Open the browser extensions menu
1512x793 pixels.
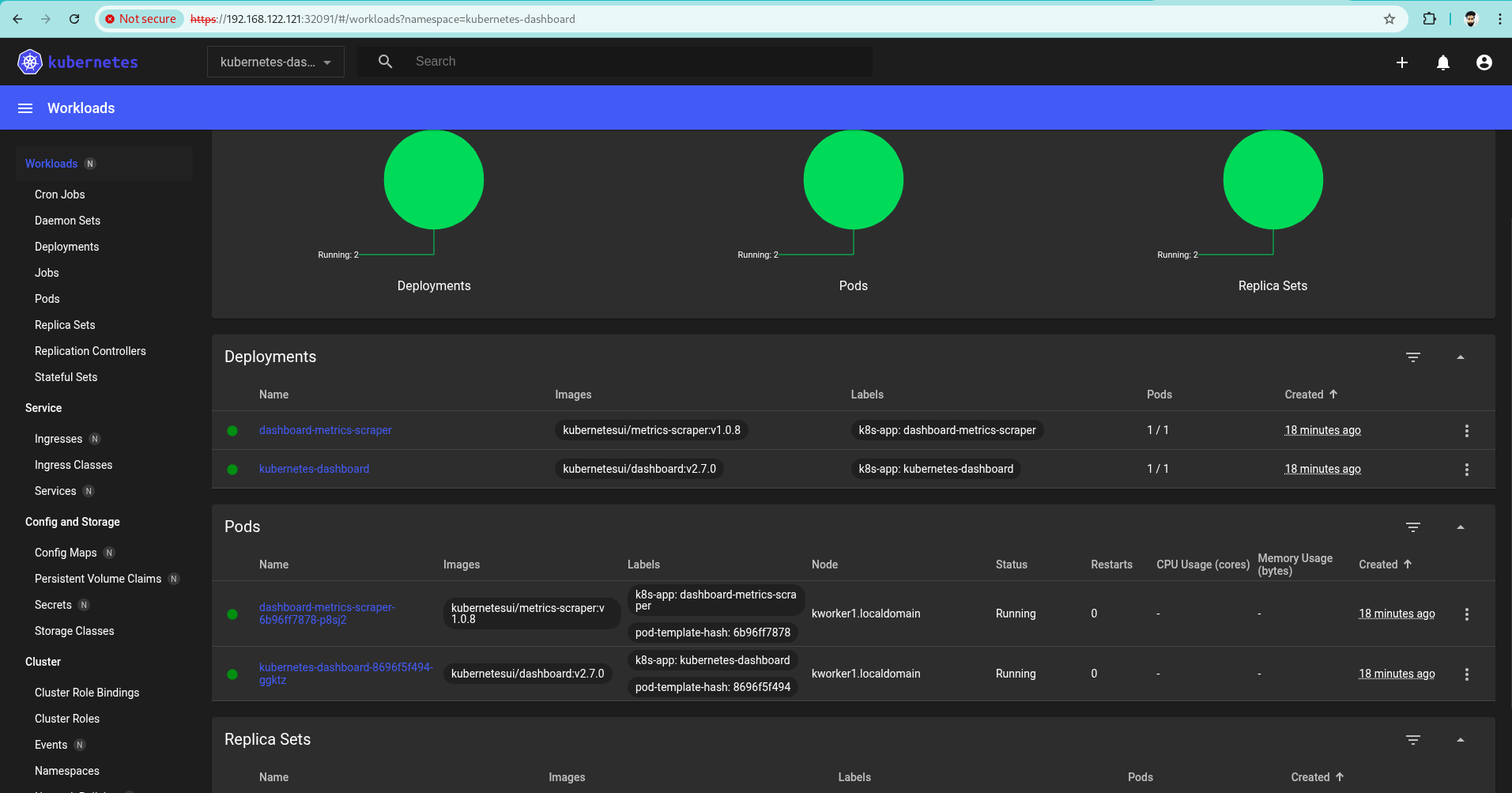1429,19
